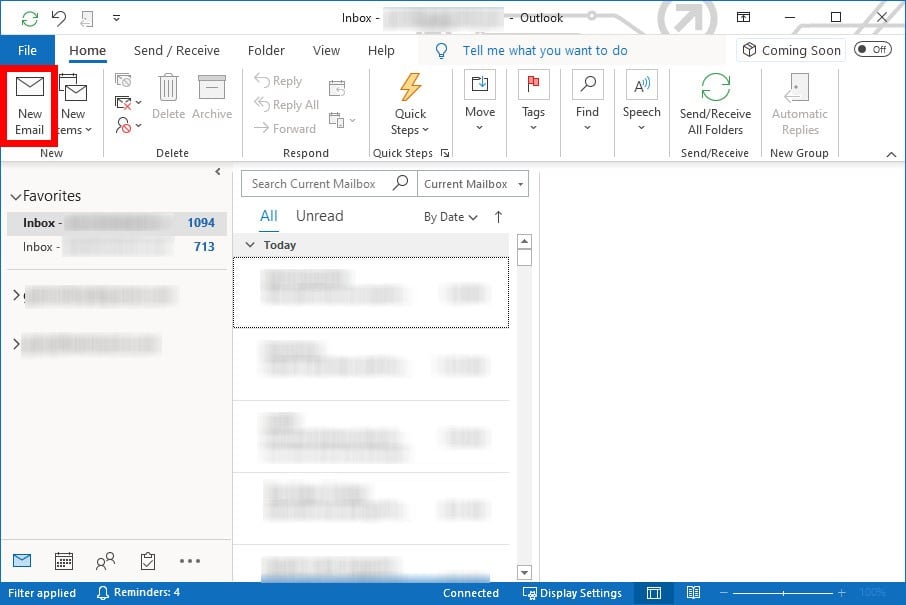
Task: Click the Reminders bell in status bar
Action: (138, 593)
